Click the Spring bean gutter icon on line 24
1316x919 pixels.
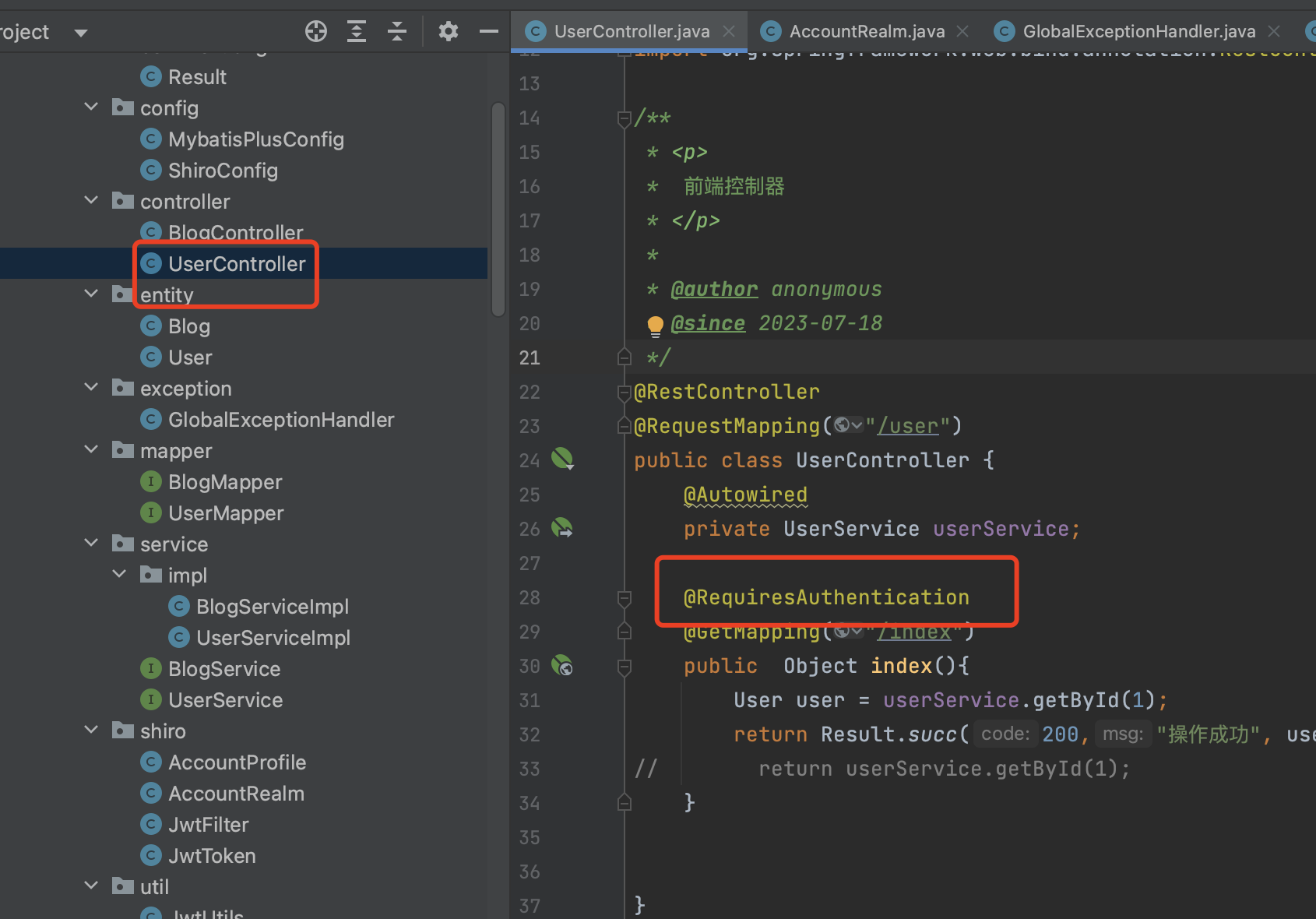(562, 459)
